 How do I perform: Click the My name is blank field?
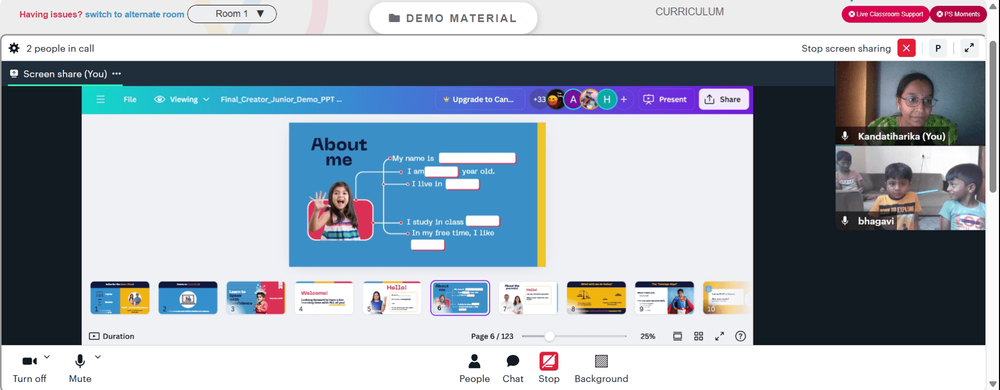tap(477, 158)
